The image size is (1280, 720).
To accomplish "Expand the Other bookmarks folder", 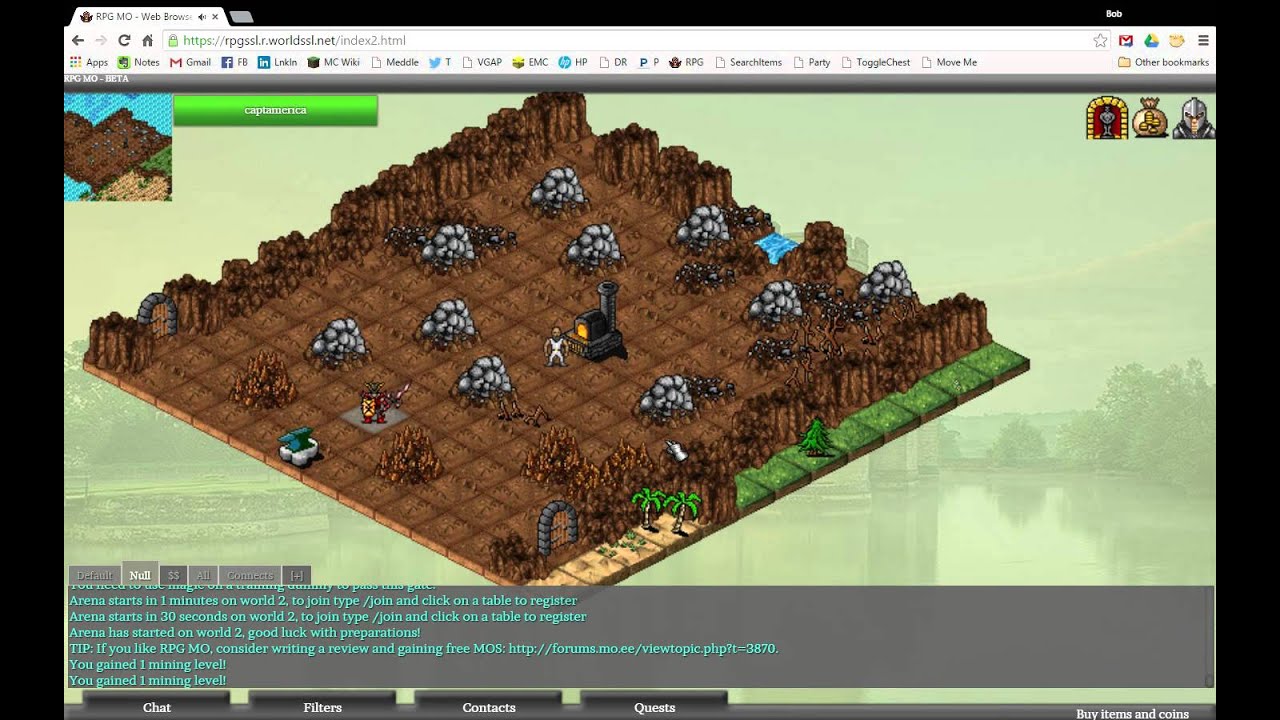I will tap(1164, 62).
